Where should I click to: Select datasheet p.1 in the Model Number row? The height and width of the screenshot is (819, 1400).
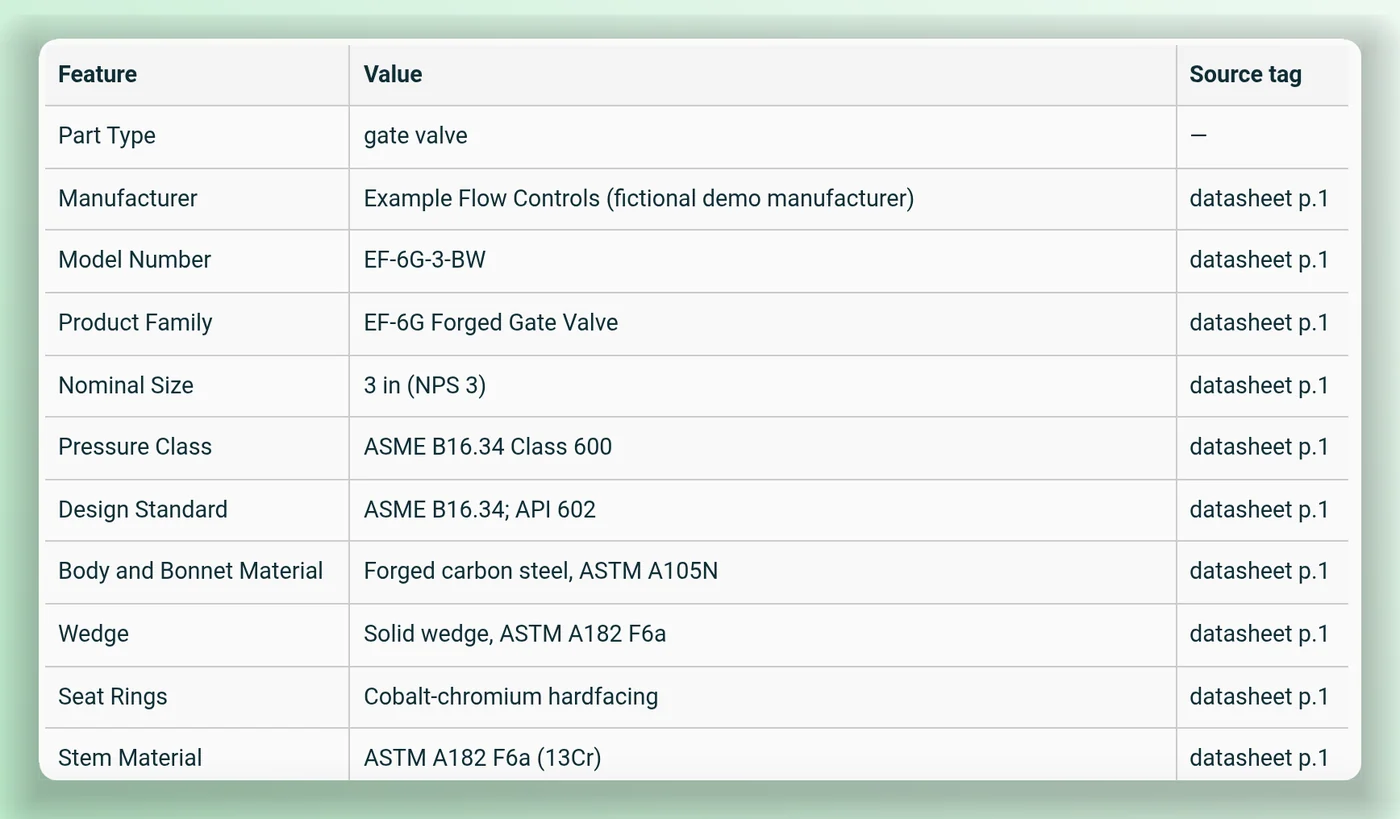coord(1259,260)
